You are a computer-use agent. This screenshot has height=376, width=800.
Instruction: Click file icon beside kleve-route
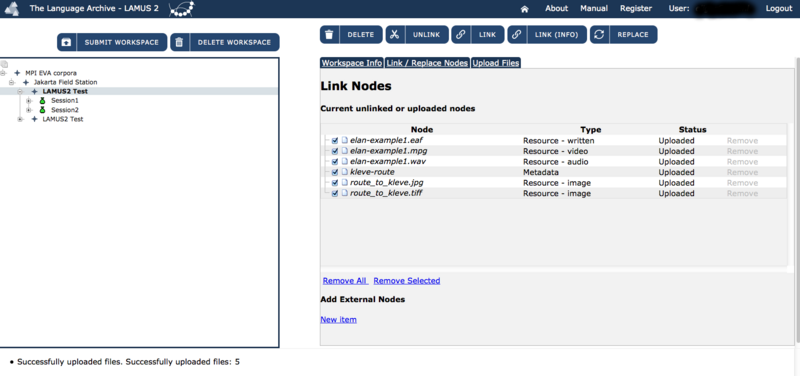[344, 172]
